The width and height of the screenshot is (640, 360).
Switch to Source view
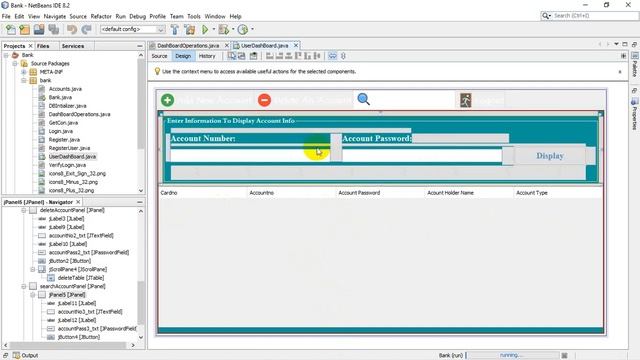tap(159, 56)
